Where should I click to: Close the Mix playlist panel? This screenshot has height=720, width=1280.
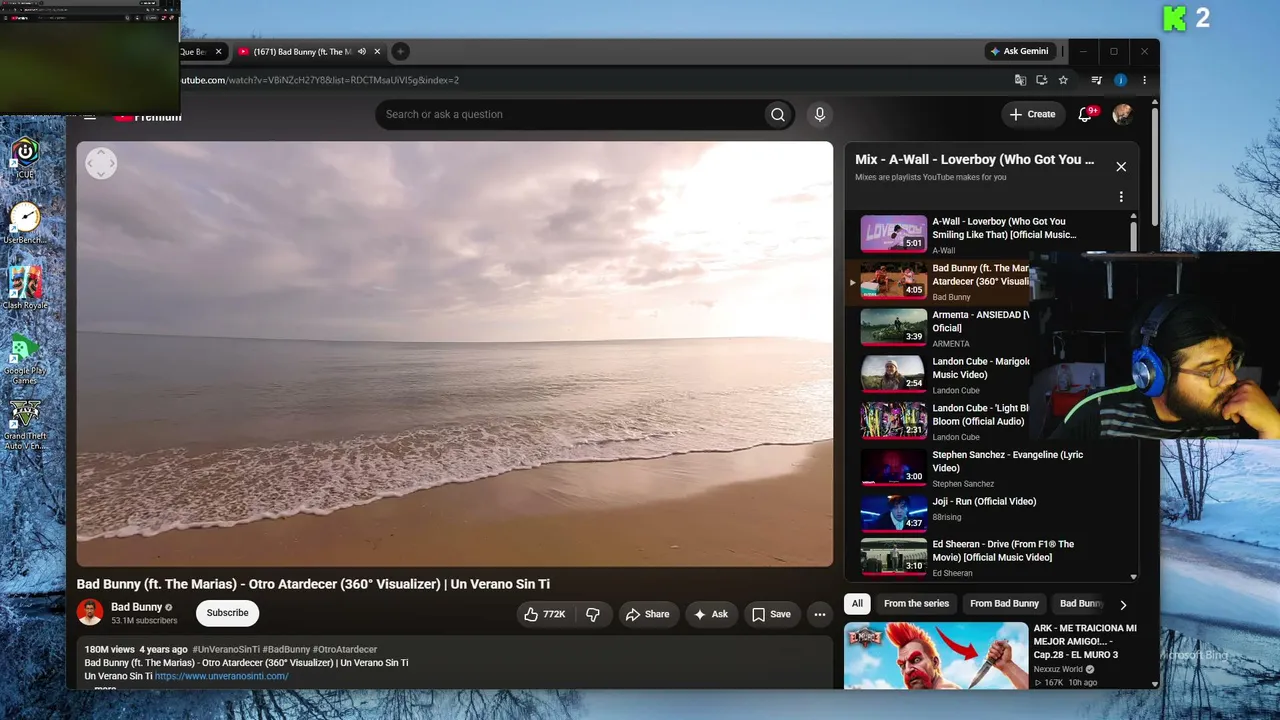pyautogui.click(x=1121, y=167)
